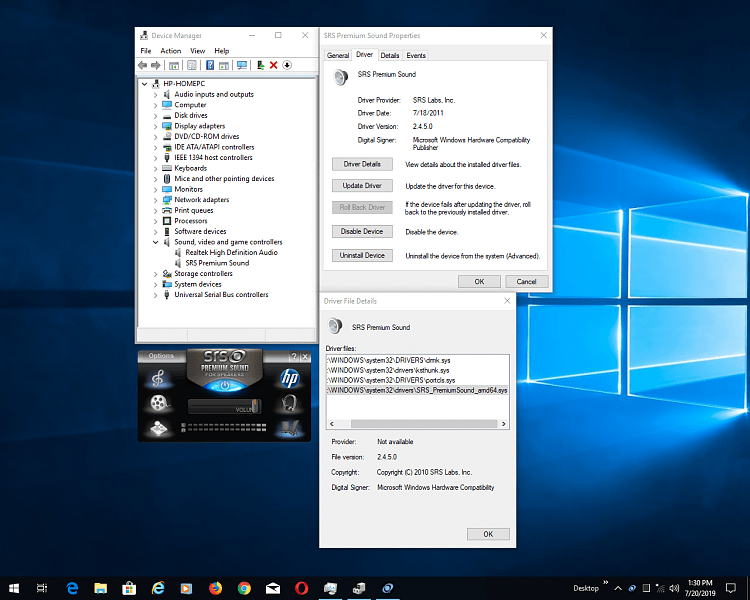Expand the Storage controllers category

click(x=155, y=274)
